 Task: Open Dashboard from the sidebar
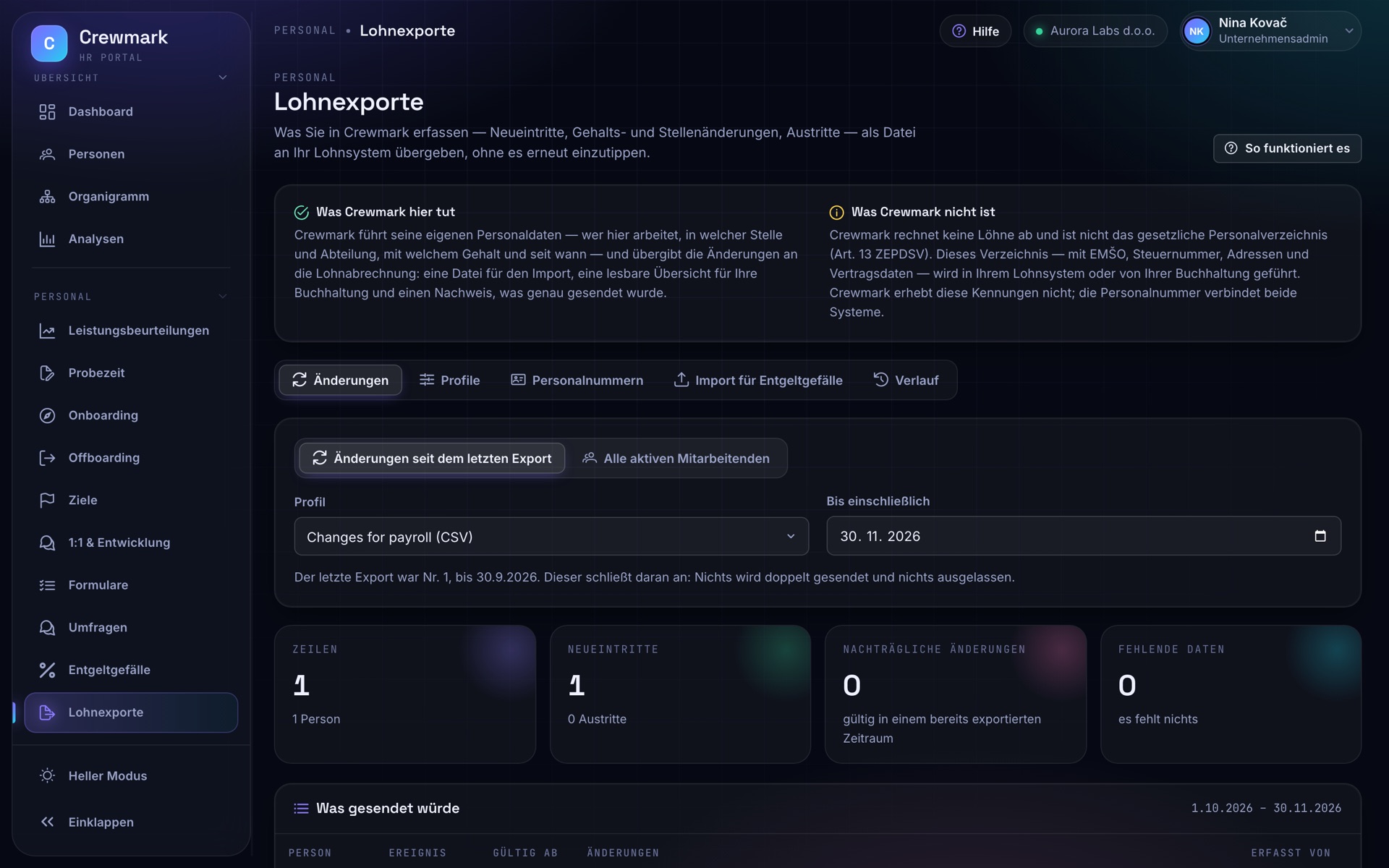tap(131, 111)
